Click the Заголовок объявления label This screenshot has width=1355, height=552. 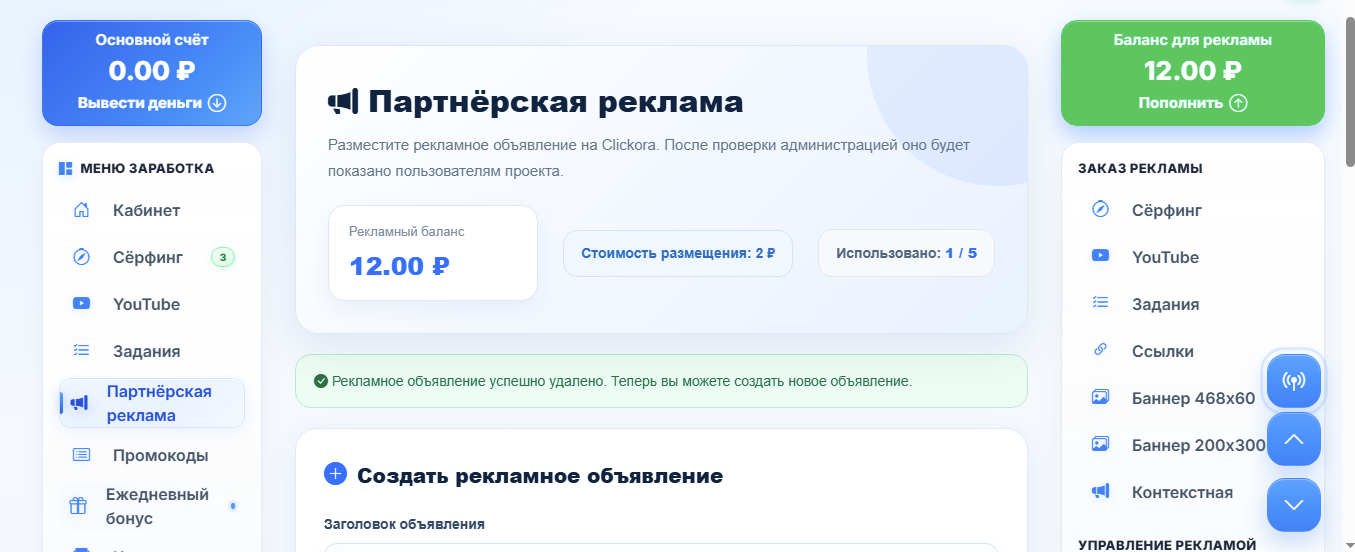coord(404,523)
